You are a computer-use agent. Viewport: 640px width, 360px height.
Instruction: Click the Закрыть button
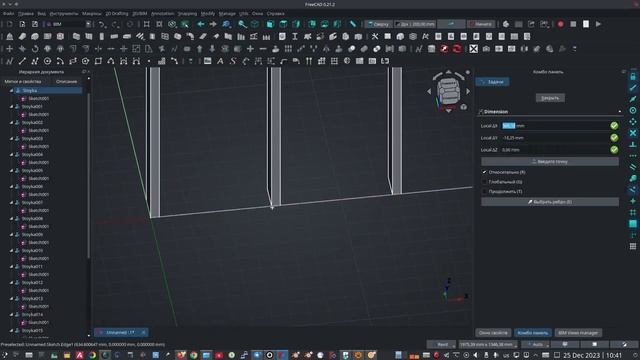click(550, 98)
